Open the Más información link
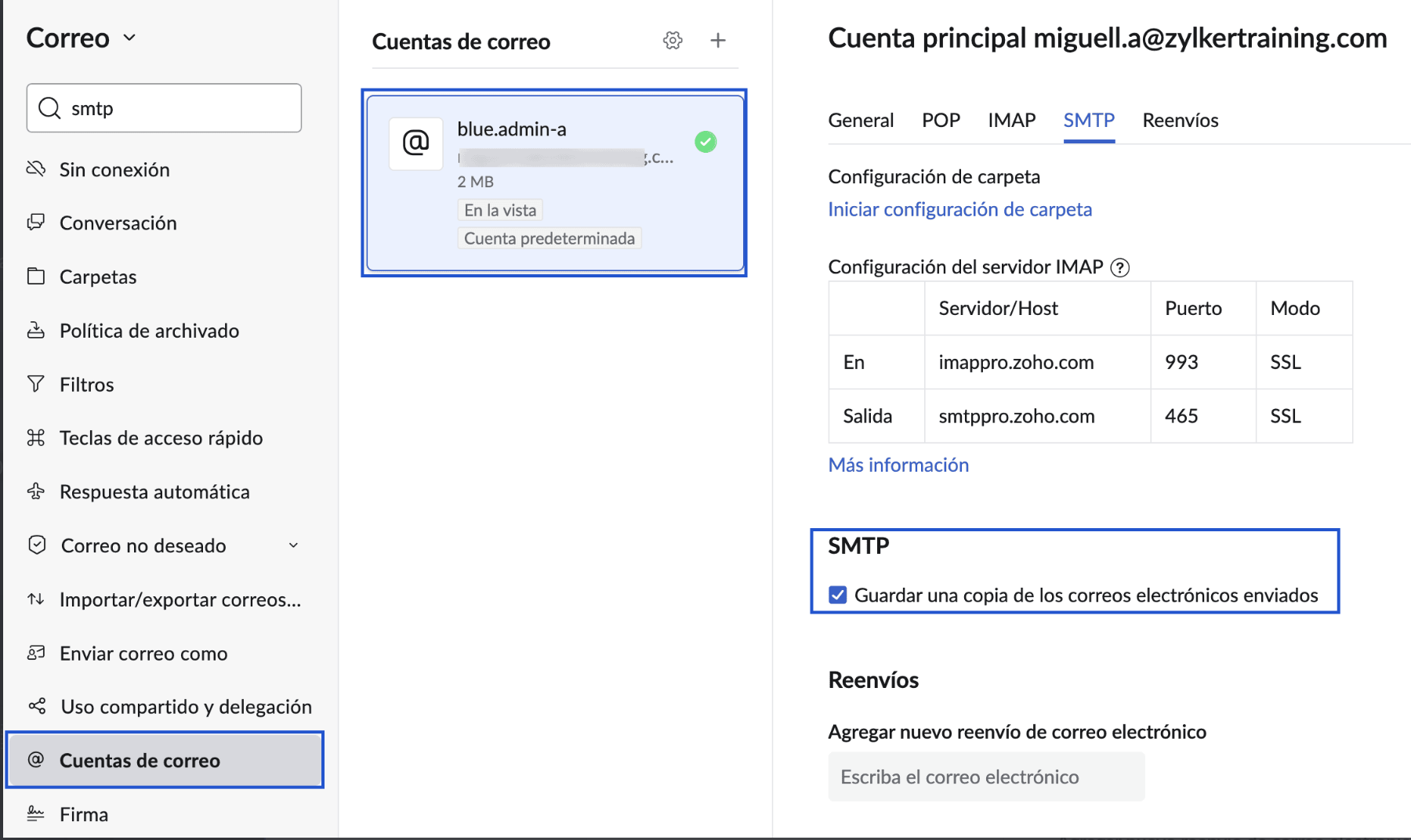 coord(898,464)
